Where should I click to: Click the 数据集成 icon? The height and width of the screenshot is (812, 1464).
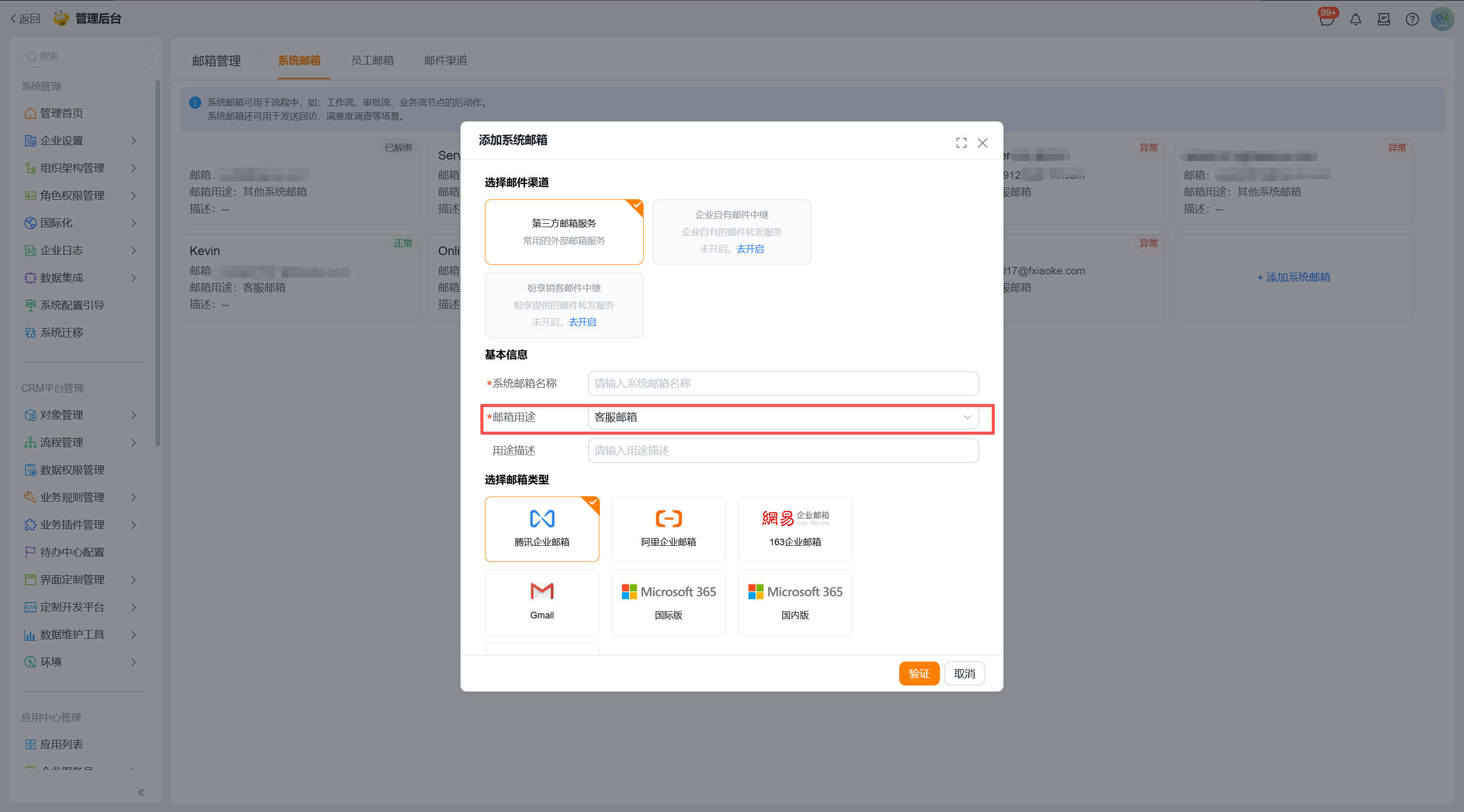click(30, 278)
